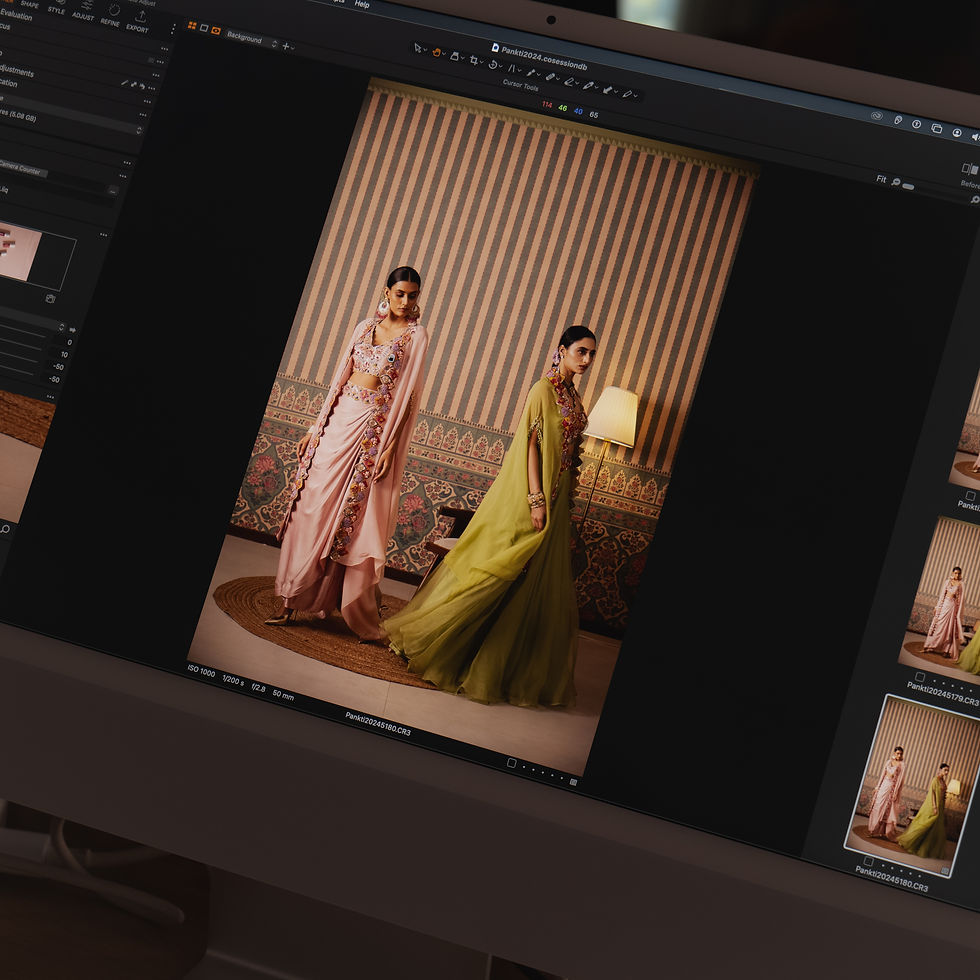Open Crop tool options chevron
The width and height of the screenshot is (980, 980).
tap(482, 61)
